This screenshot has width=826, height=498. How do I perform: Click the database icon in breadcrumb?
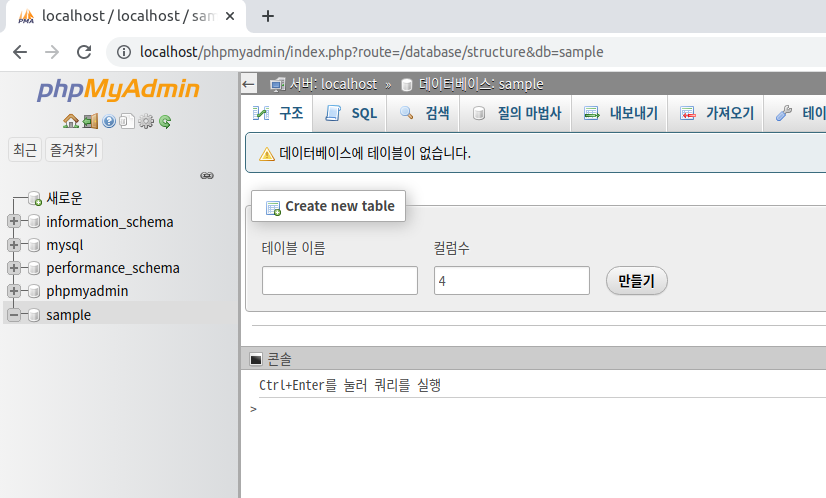406,84
